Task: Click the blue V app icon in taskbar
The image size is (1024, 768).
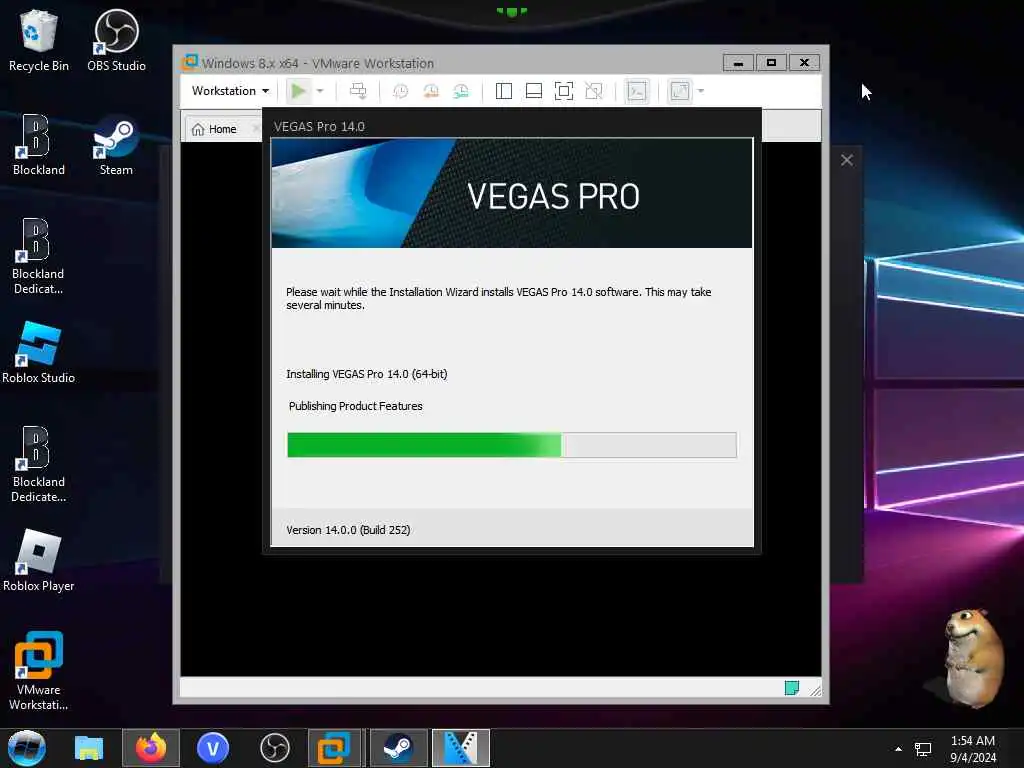Action: click(x=213, y=748)
